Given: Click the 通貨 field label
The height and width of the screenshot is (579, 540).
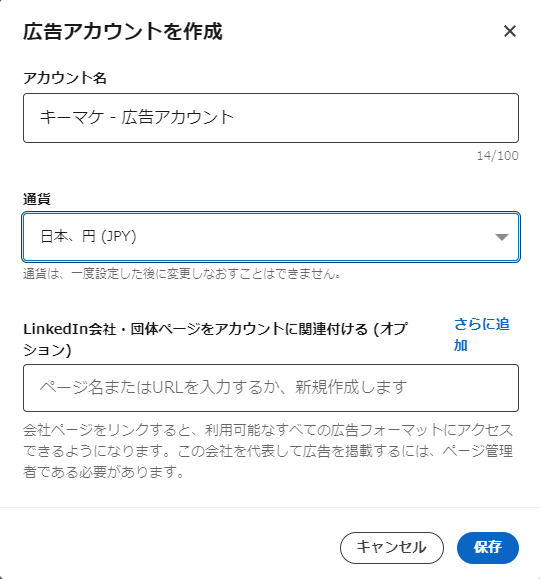Looking at the screenshot, I should tap(37, 199).
